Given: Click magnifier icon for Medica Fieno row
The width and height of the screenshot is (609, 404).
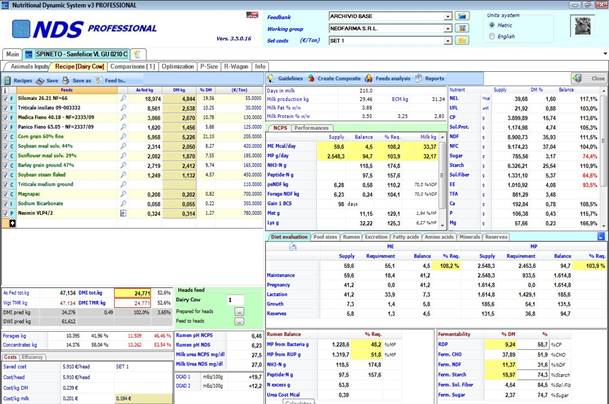Looking at the screenshot, I should click(x=123, y=117).
